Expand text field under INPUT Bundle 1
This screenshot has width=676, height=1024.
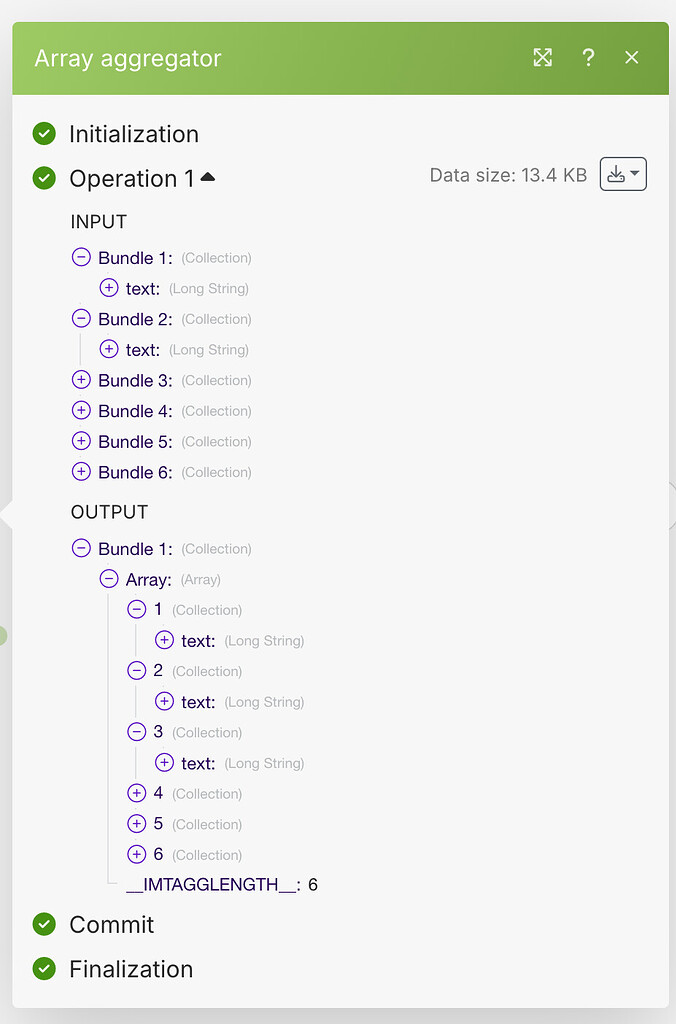click(x=109, y=288)
